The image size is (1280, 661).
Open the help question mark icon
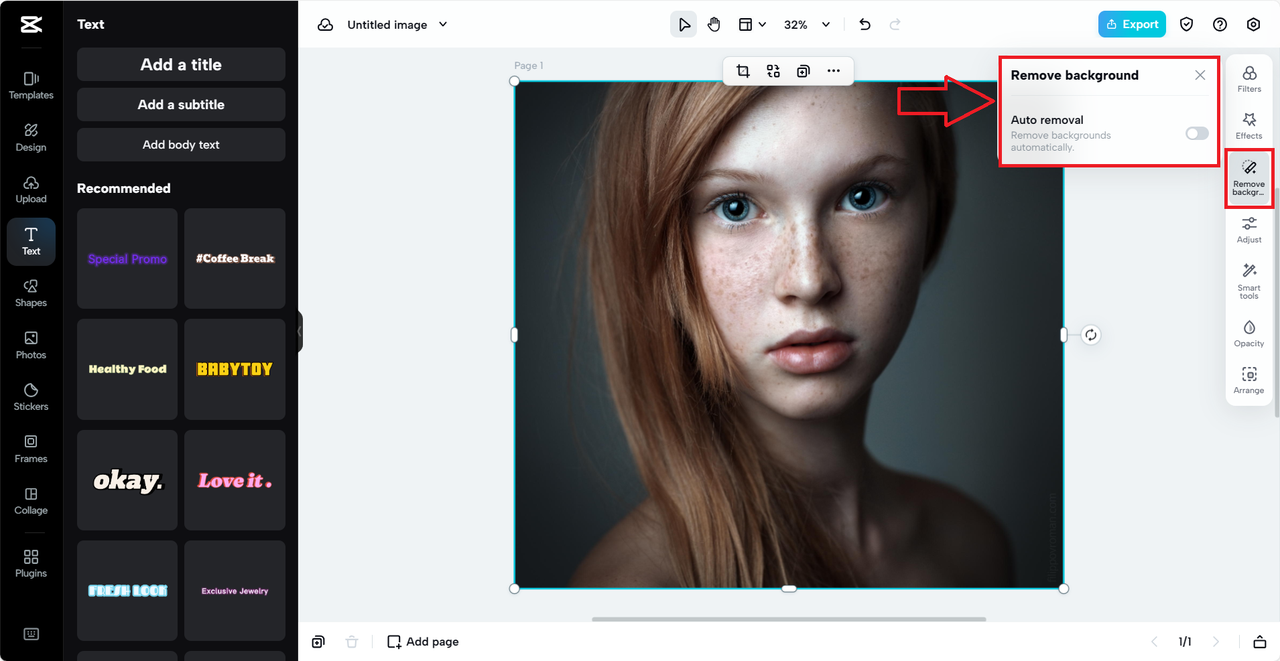point(1220,25)
